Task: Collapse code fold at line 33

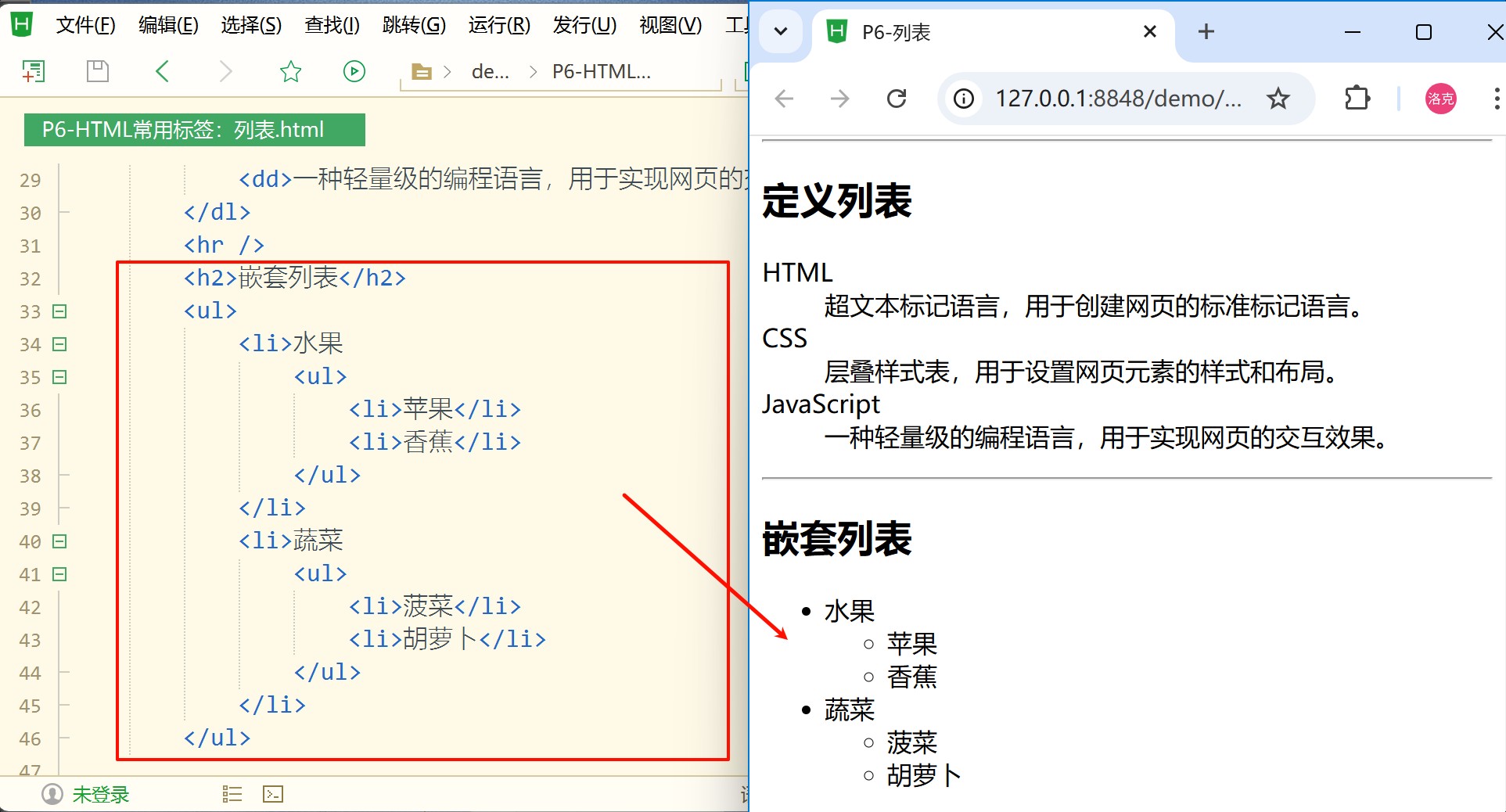Action: pyautogui.click(x=59, y=311)
